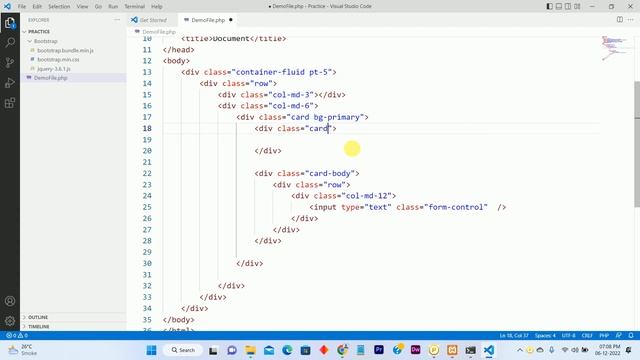Open the Extensions view
Viewport: 640px width, 360px height.
point(10,102)
